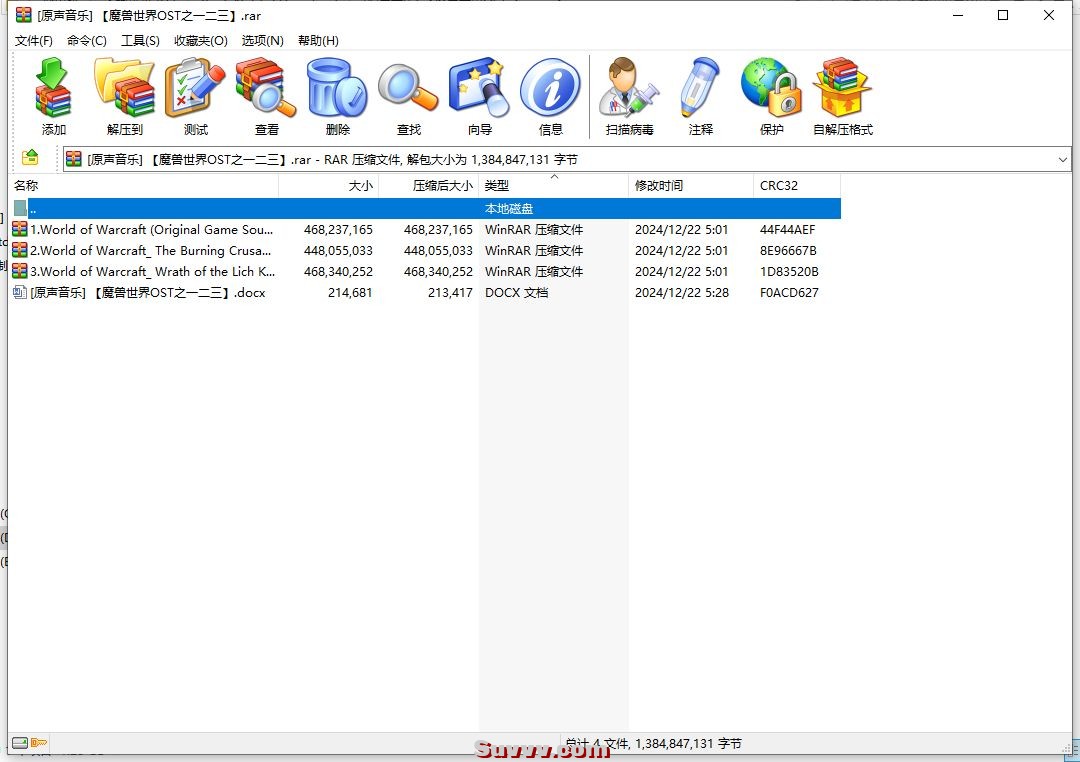Sort by the 类型 column header
This screenshot has height=762, width=1080.
point(553,185)
